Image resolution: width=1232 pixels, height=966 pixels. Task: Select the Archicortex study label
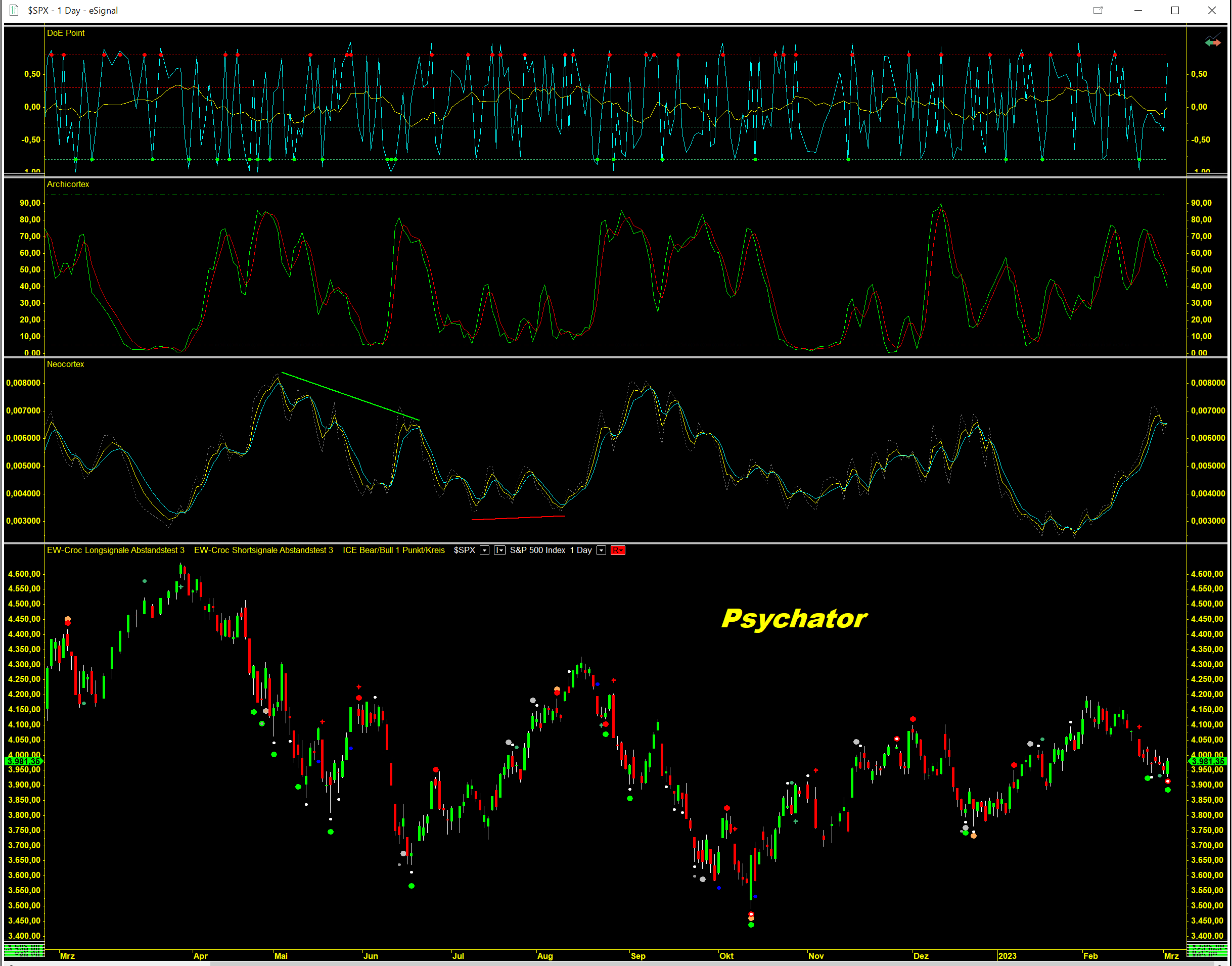point(68,185)
